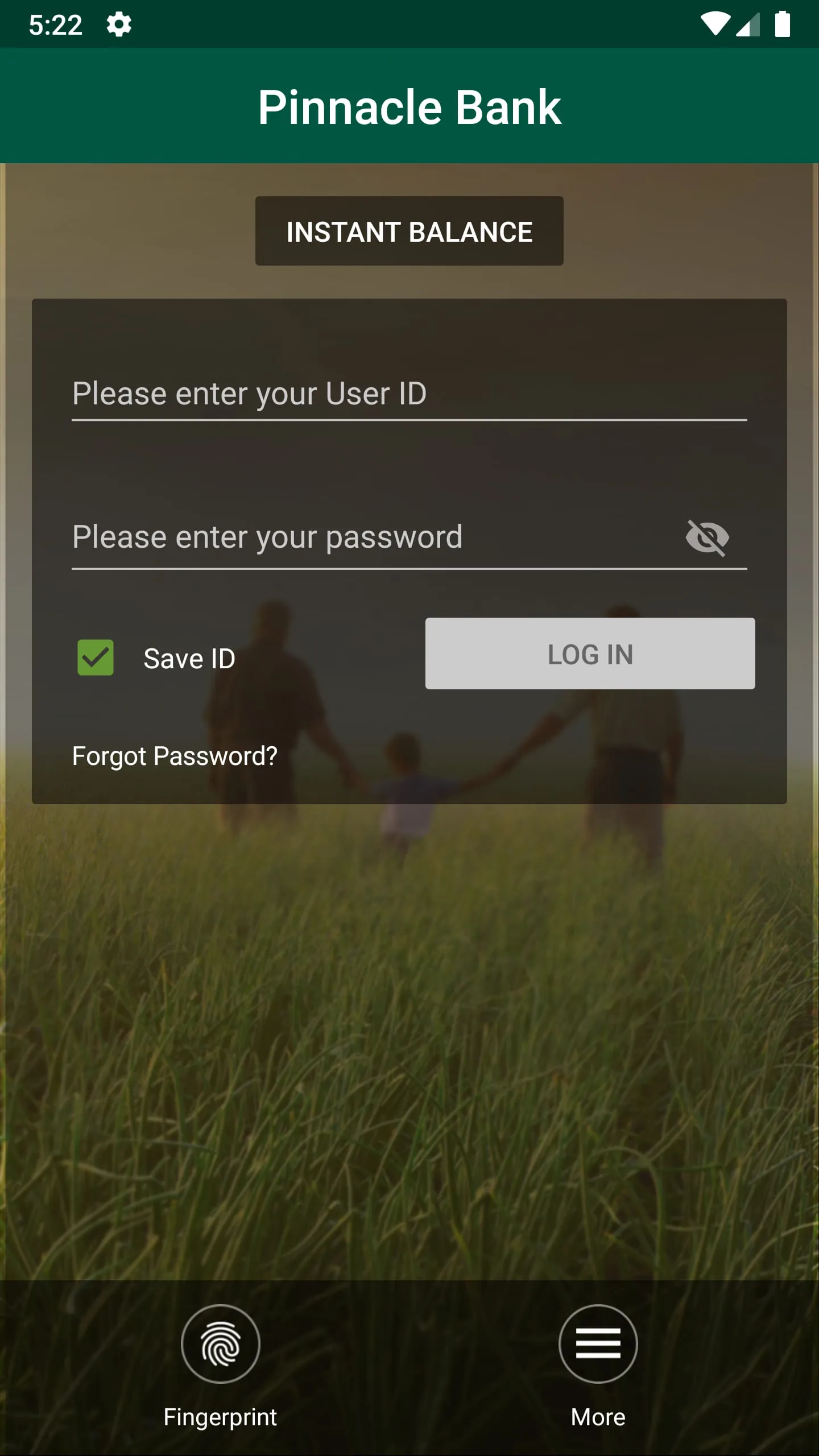819x1456 pixels.
Task: Tap the grass background above bottom bar
Action: (409, 1109)
